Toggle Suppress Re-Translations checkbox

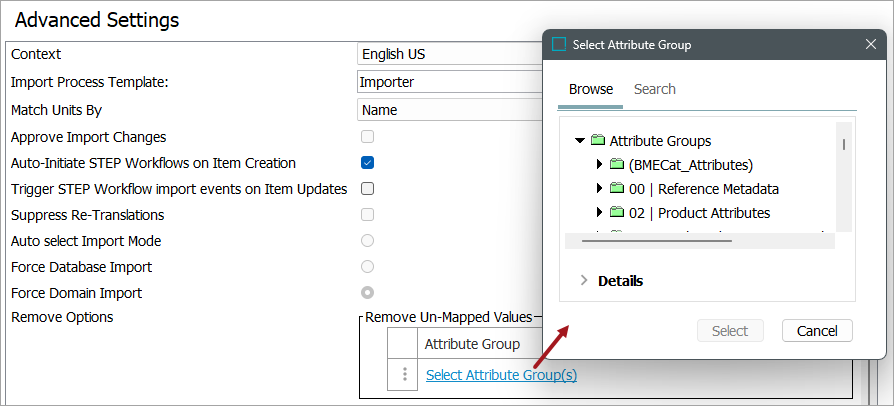(x=368, y=215)
